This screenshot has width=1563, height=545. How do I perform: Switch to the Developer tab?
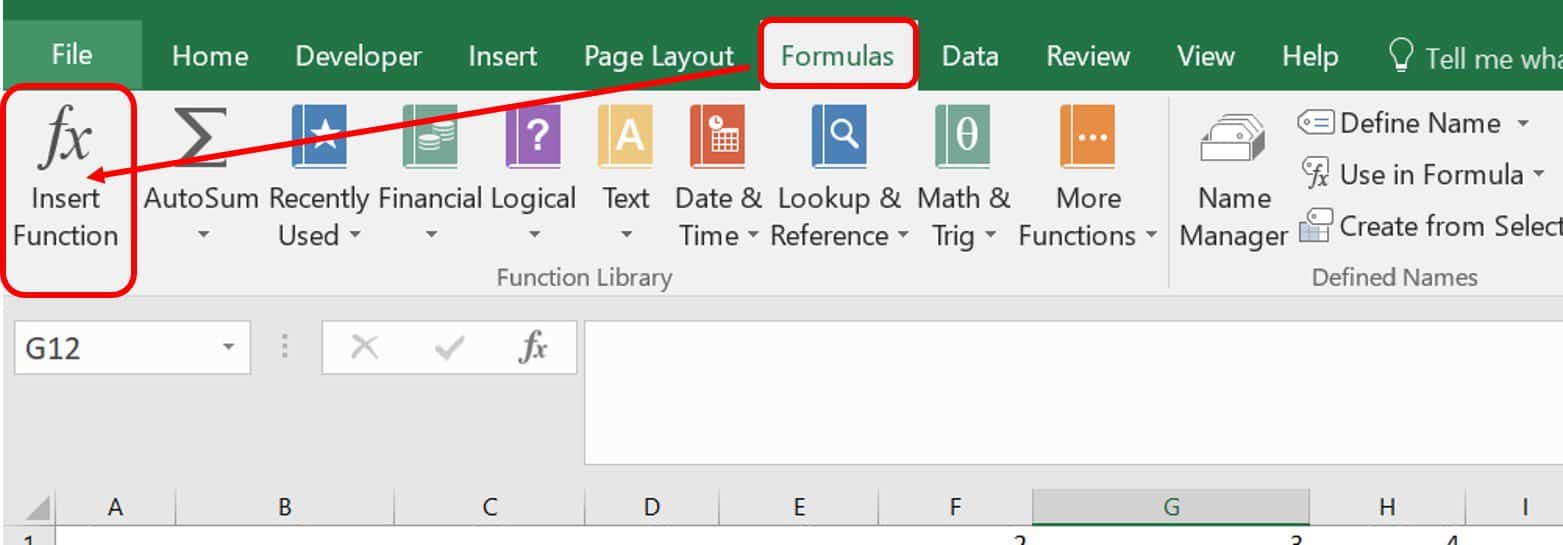358,56
